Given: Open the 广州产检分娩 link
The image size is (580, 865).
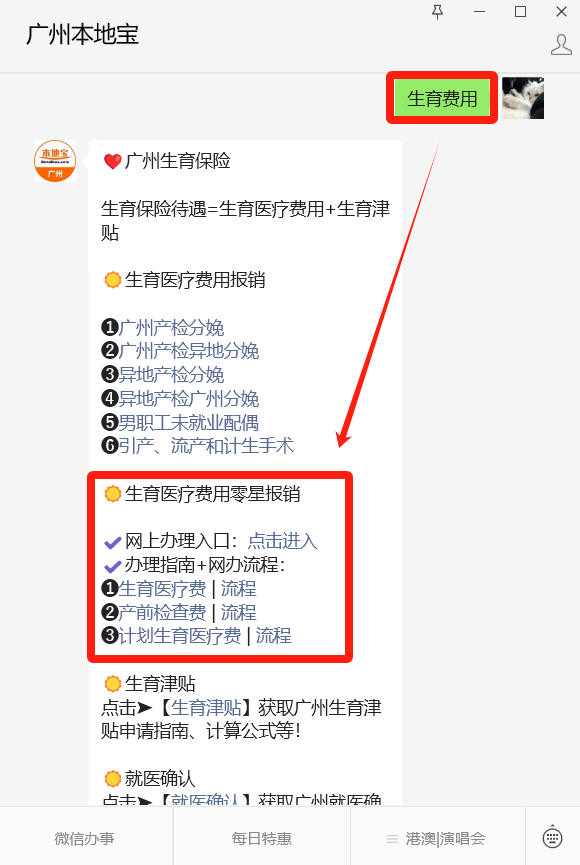Looking at the screenshot, I should pyautogui.click(x=171, y=328).
